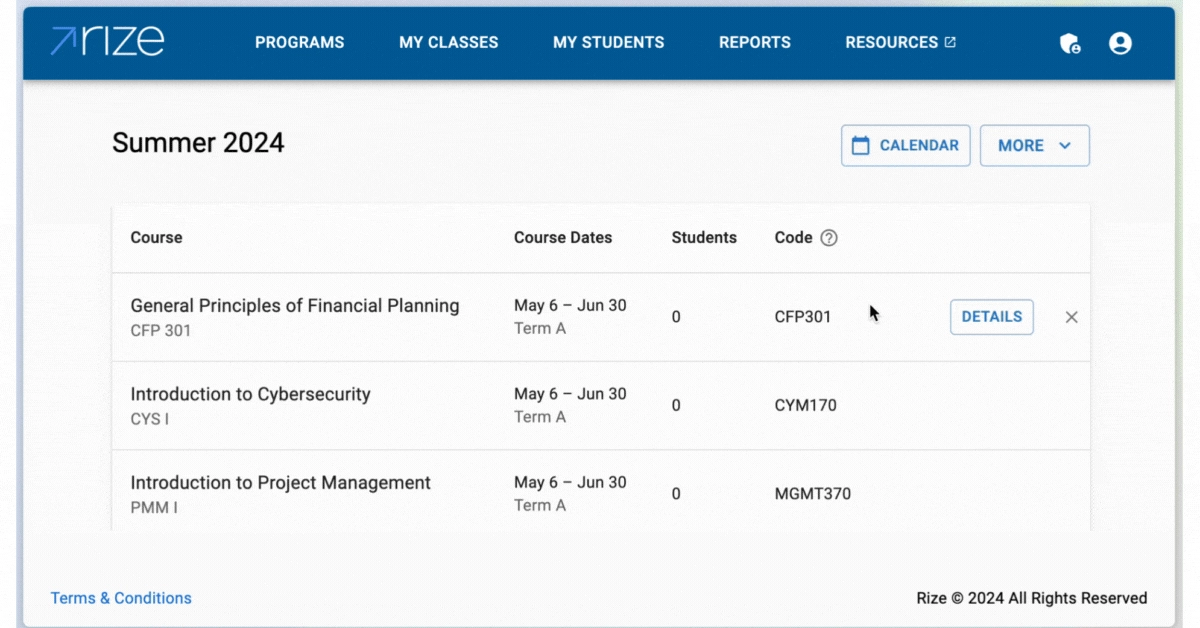Remove the CFP 301 course via X icon

(1071, 317)
